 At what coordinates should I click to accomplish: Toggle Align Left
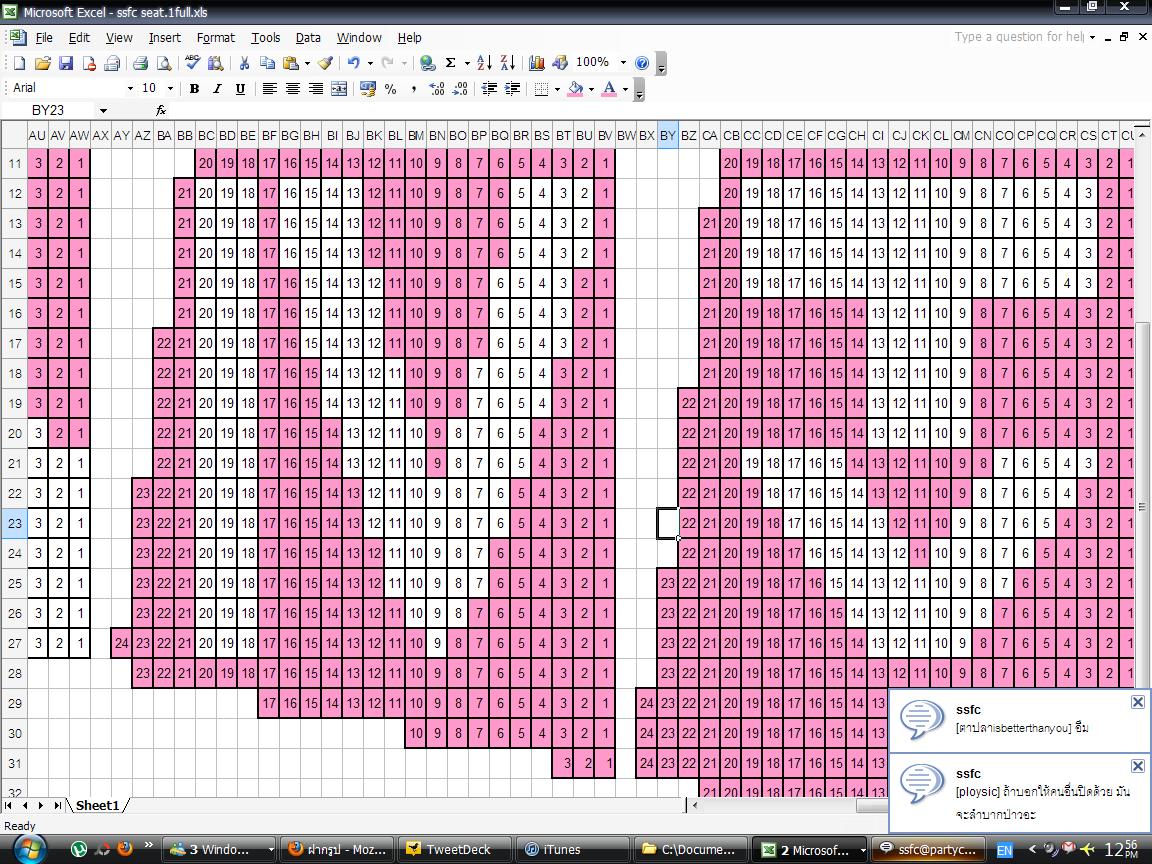pos(270,89)
